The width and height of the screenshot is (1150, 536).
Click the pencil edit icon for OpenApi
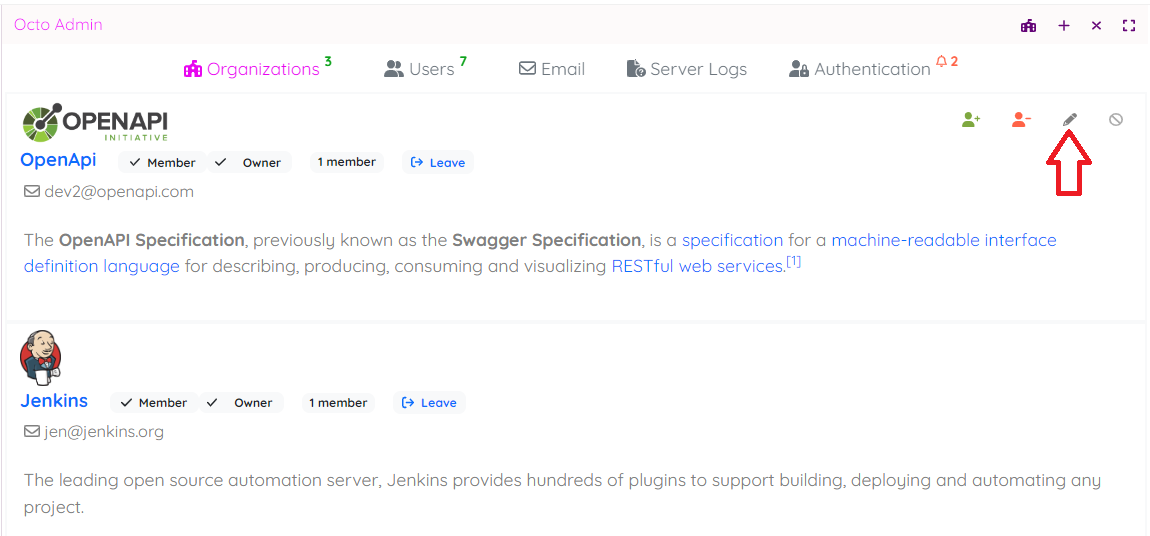[1069, 120]
